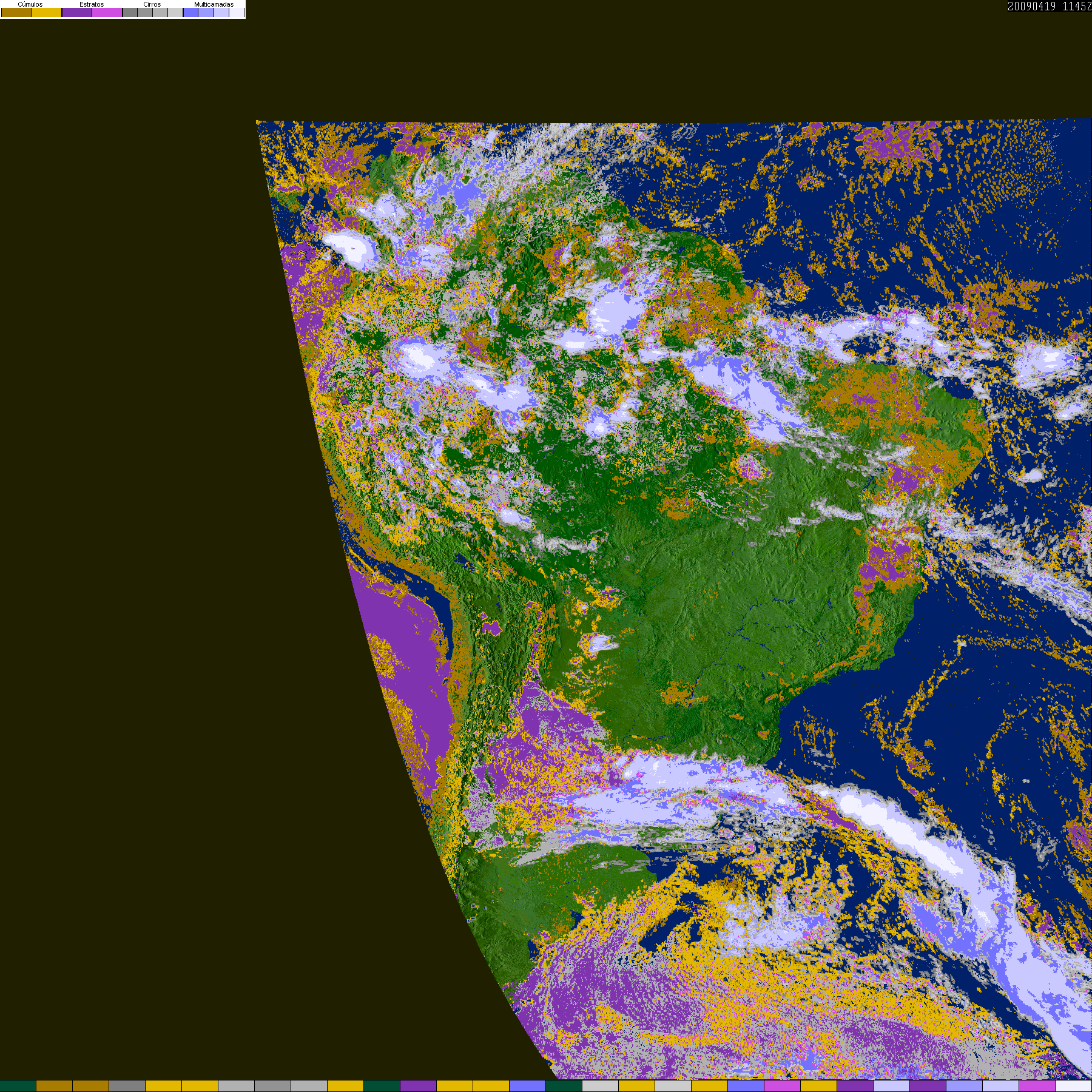Image resolution: width=1092 pixels, height=1092 pixels.
Task: Click the 'Cirros' legend label
Action: (x=152, y=4)
